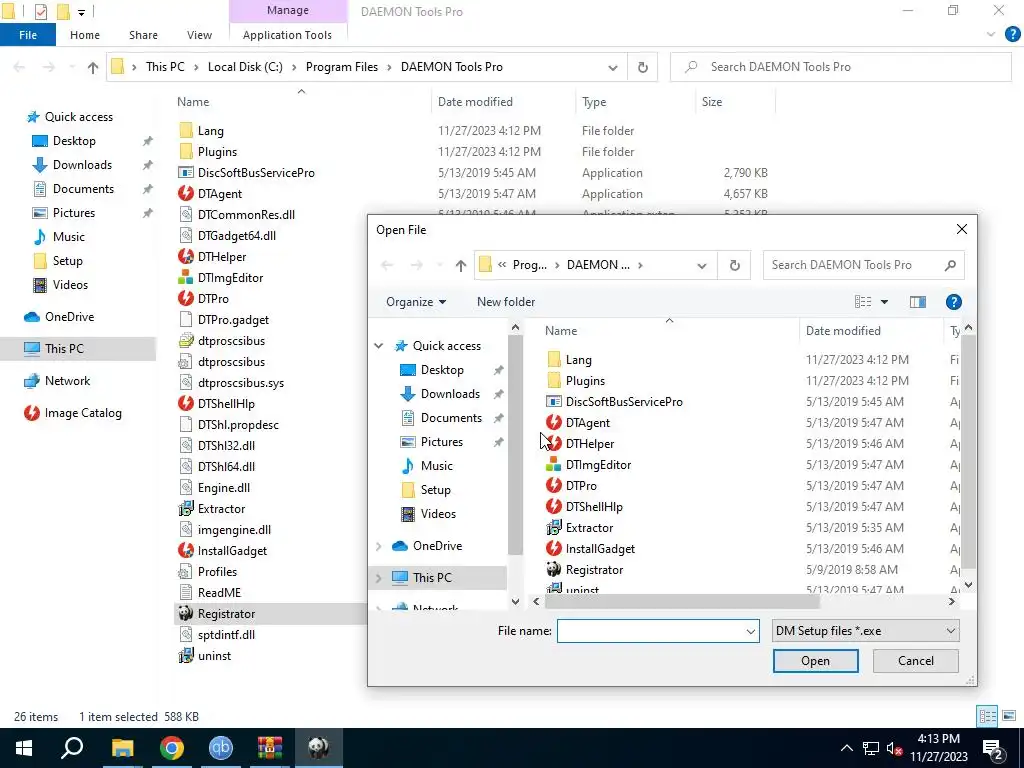Viewport: 1024px width, 768px height.
Task: Expand the File name history dropdown
Action: coord(750,631)
